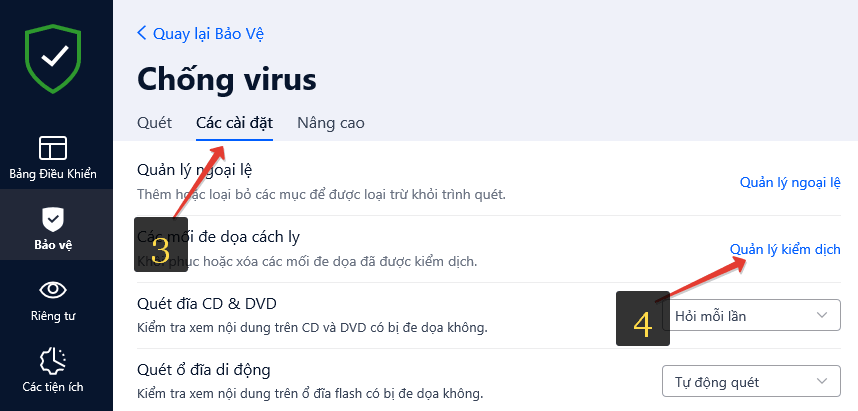Expand the Tự động quét dropdown
This screenshot has height=411, width=858.
(751, 381)
